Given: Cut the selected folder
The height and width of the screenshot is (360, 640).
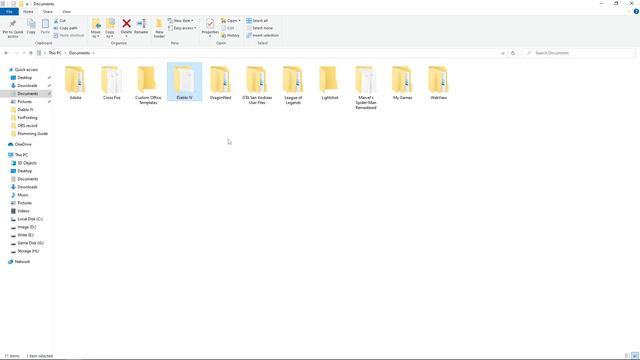Looking at the screenshot, I should click(60, 20).
